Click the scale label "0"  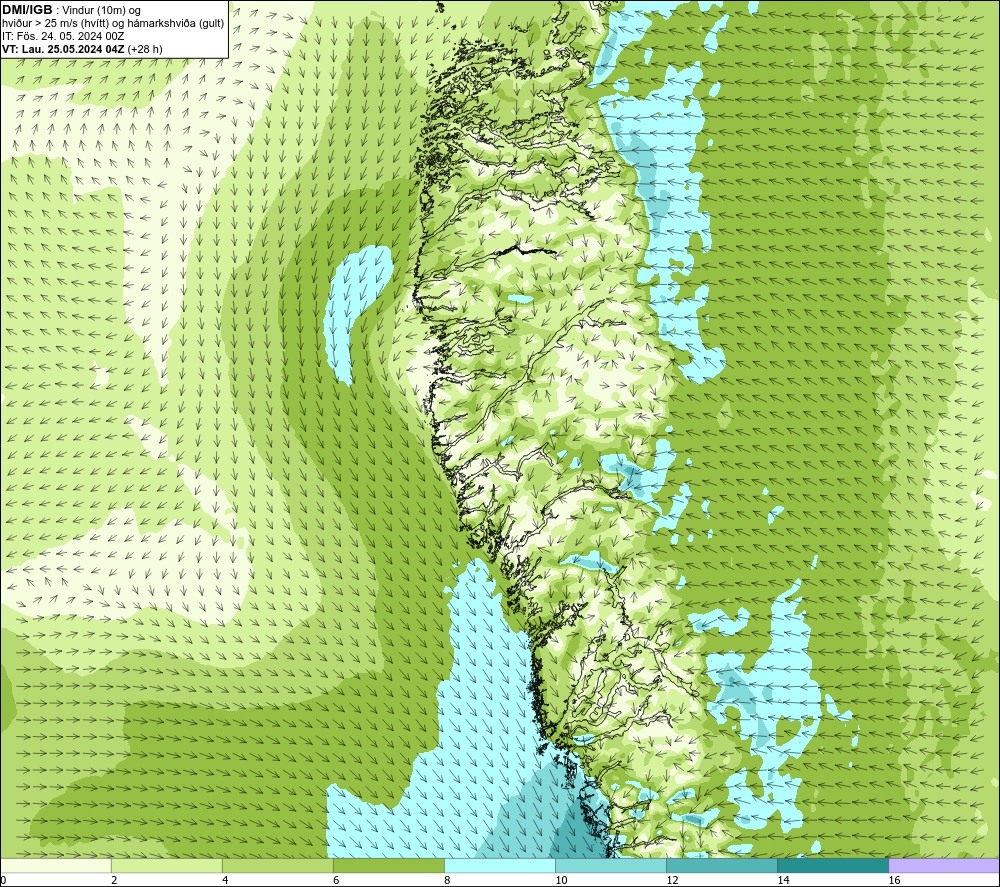pos(3,880)
